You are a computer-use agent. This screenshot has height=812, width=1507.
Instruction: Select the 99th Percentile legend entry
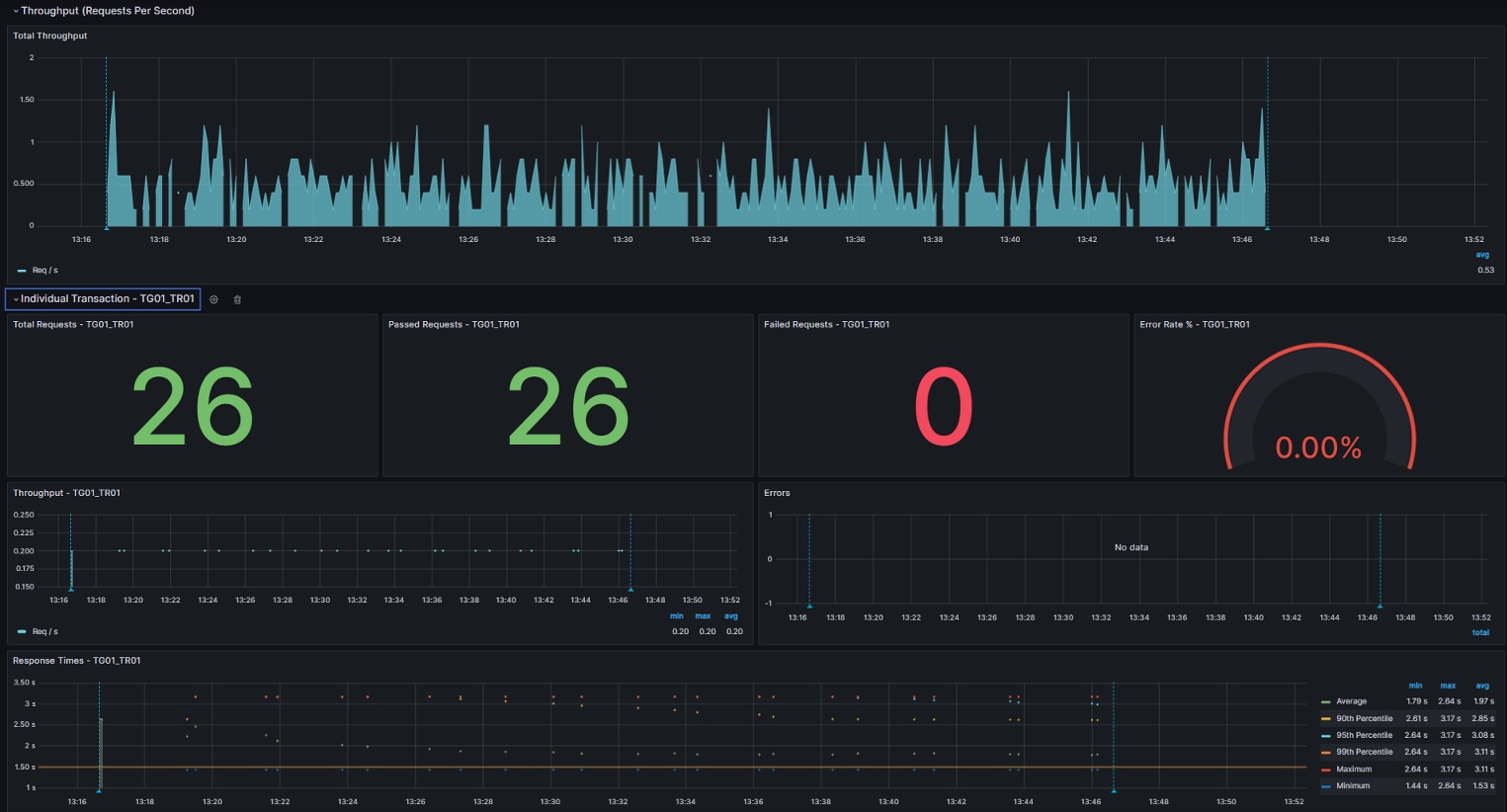click(x=1364, y=752)
